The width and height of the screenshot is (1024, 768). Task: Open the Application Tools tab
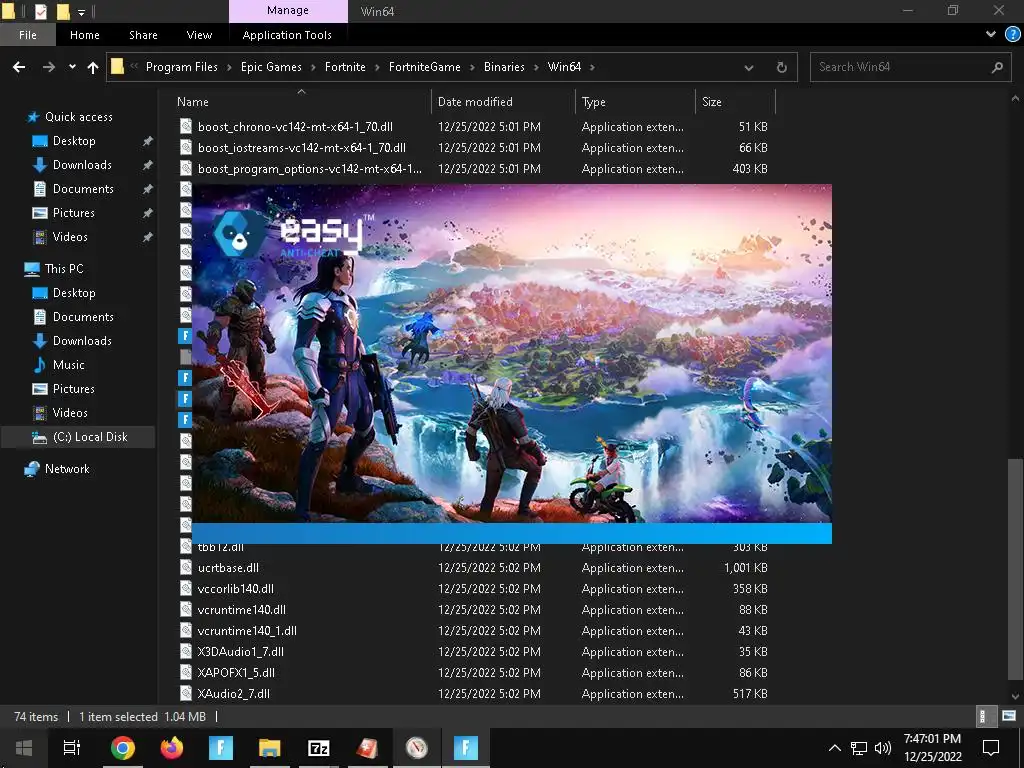(x=287, y=35)
